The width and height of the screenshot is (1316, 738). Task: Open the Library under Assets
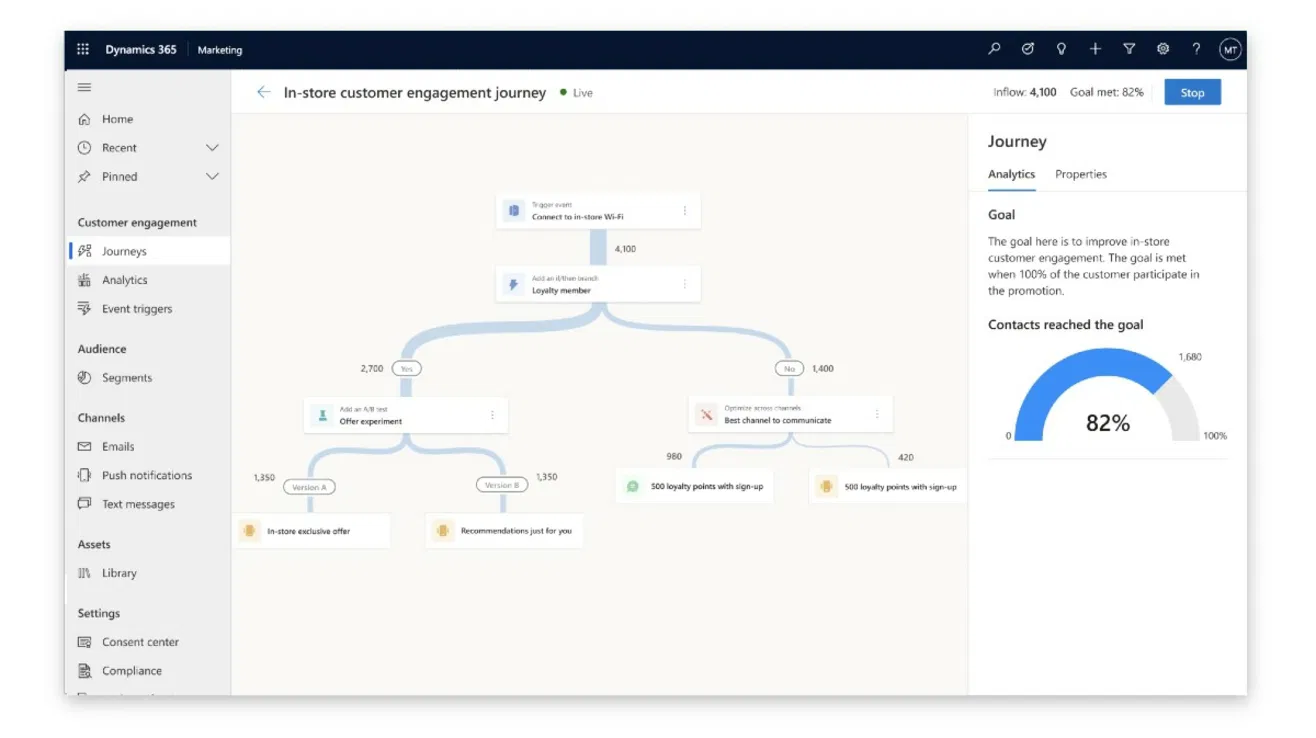click(x=119, y=574)
